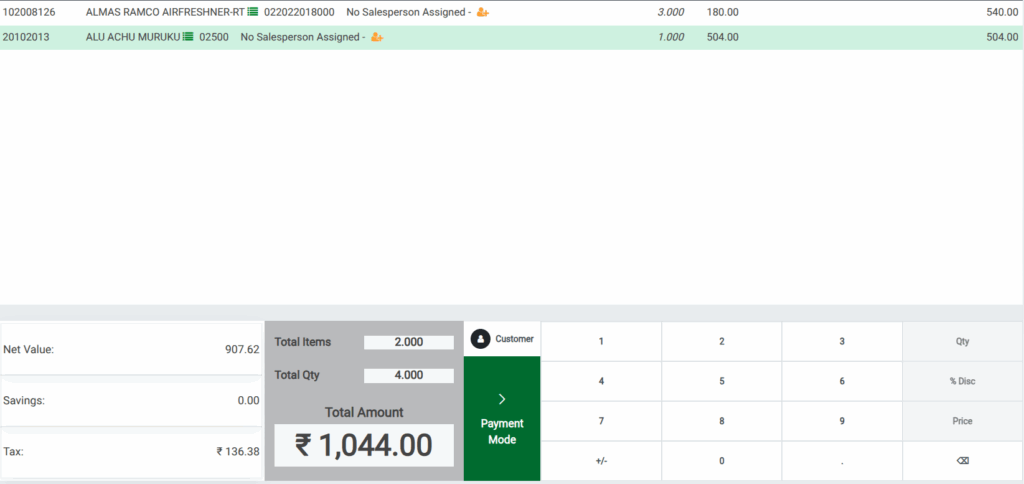Tap numpad key 3
1024x484 pixels.
pos(842,341)
